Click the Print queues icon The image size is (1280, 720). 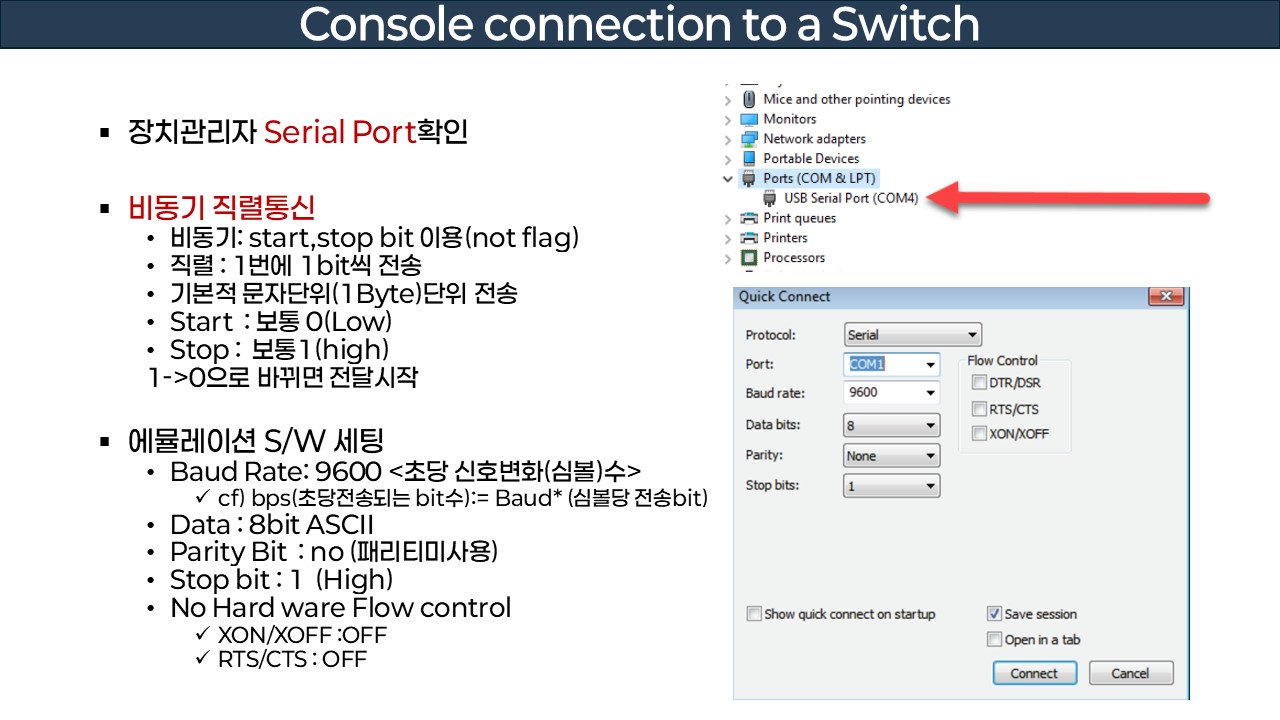point(749,218)
